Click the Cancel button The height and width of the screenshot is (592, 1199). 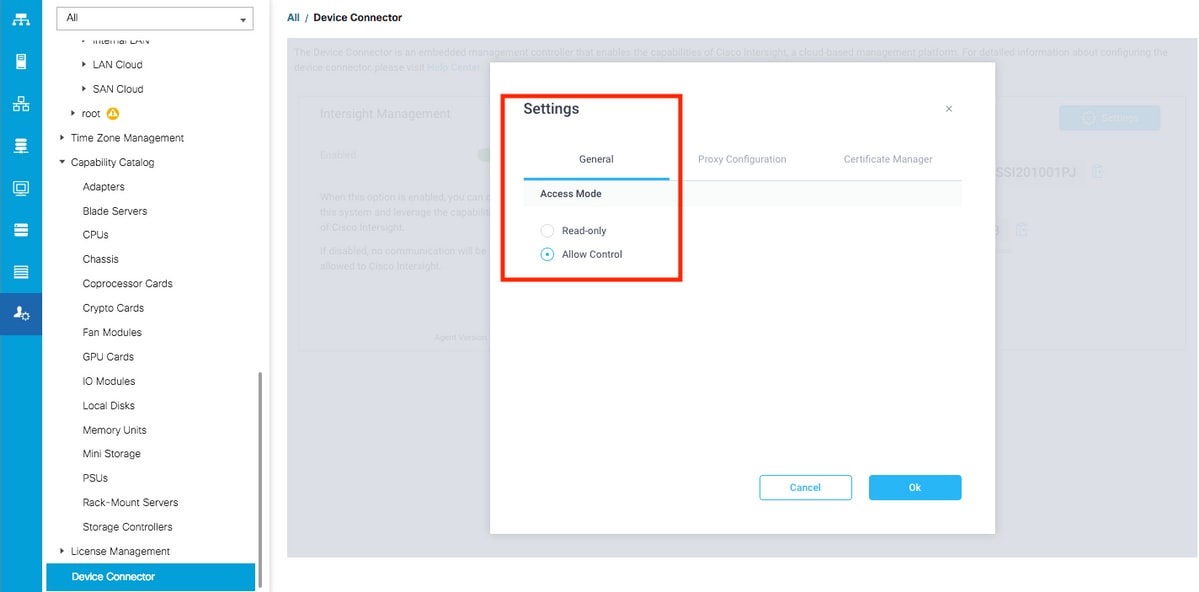pyautogui.click(x=805, y=487)
